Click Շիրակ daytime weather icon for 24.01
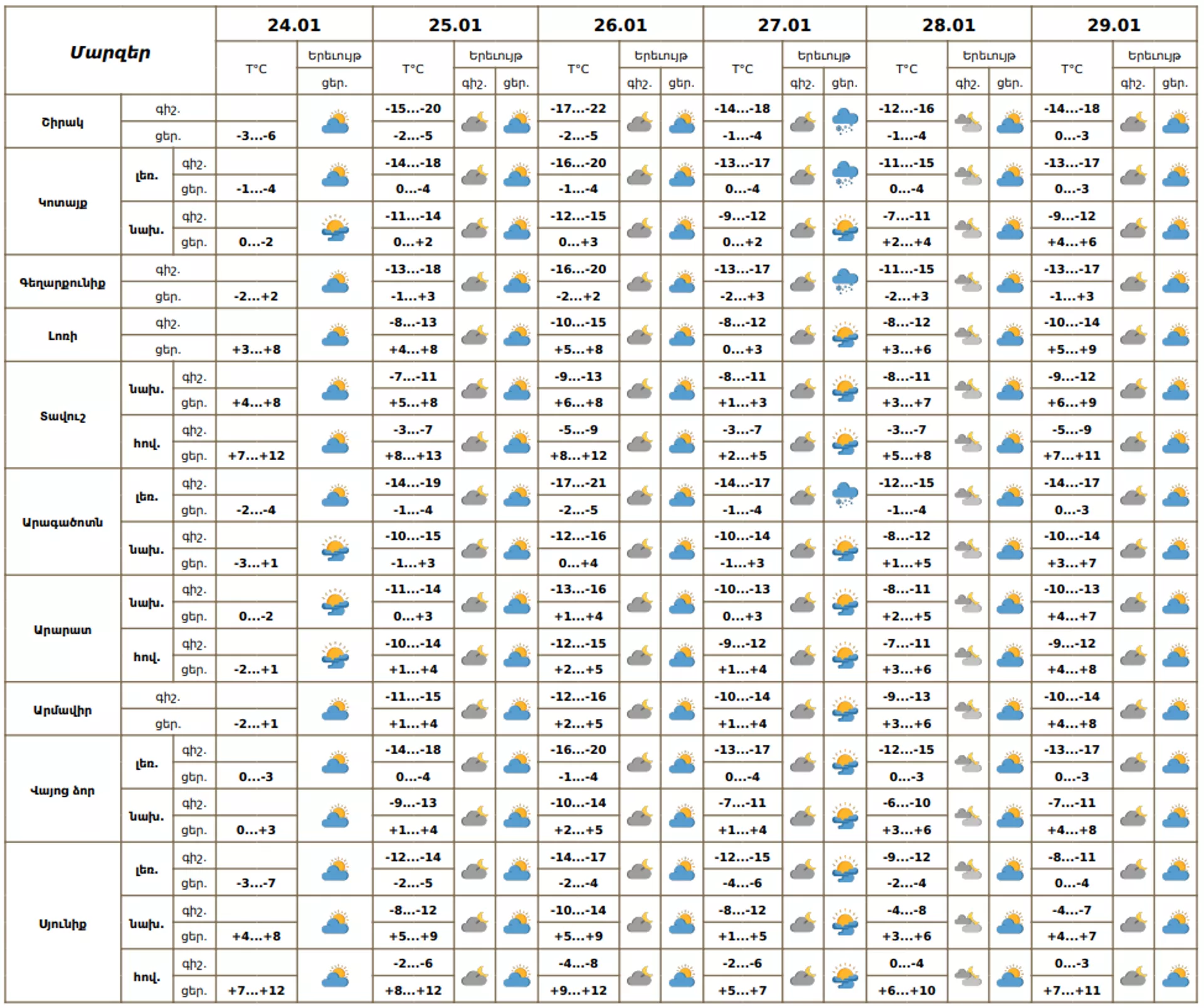Viewport: 1204px width, 1008px height. 335,122
